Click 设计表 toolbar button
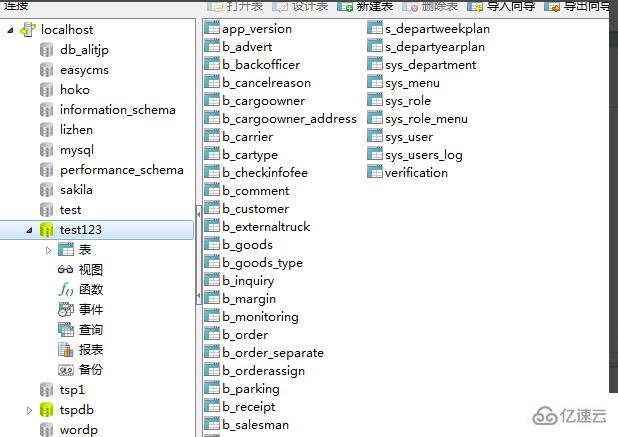This screenshot has width=618, height=437. point(300,6)
